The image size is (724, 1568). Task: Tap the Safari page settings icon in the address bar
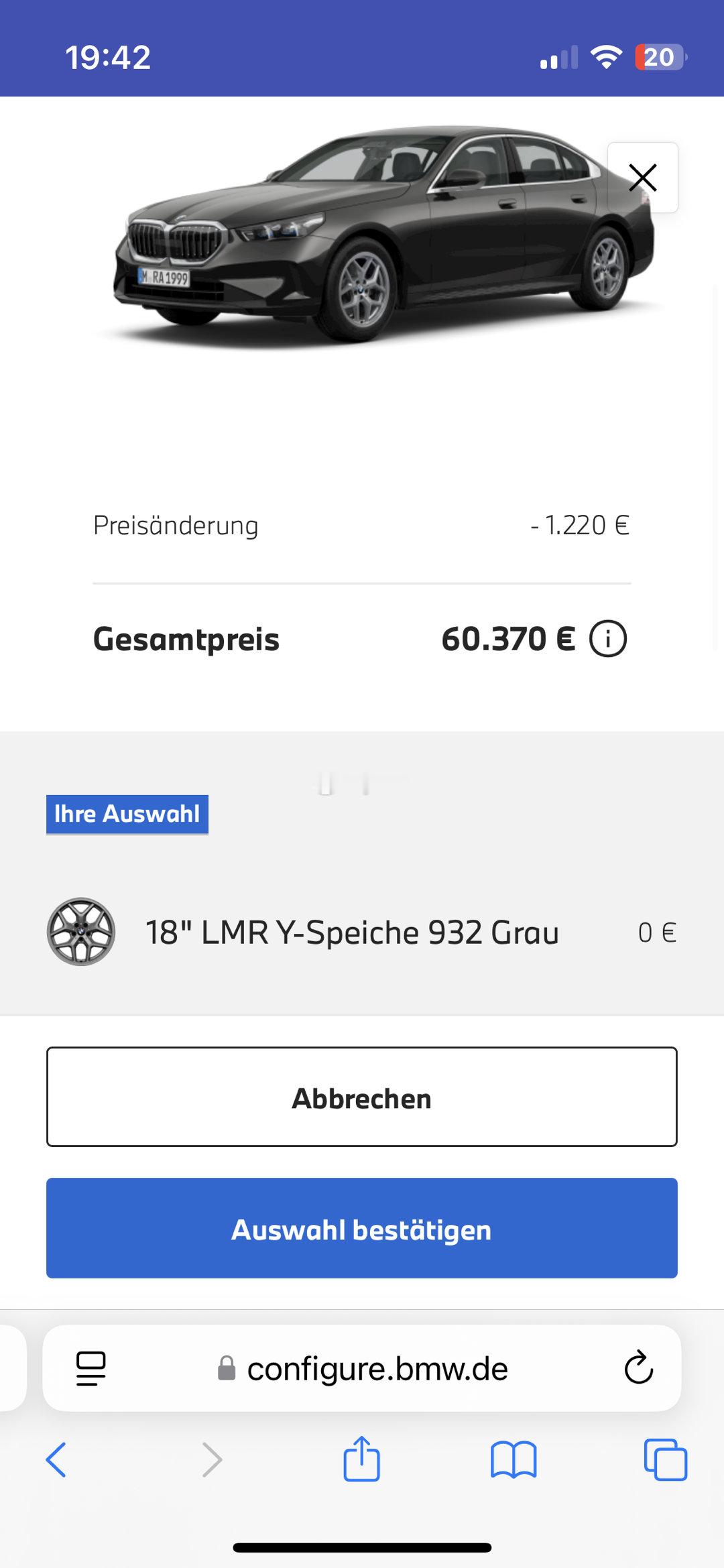(91, 1368)
